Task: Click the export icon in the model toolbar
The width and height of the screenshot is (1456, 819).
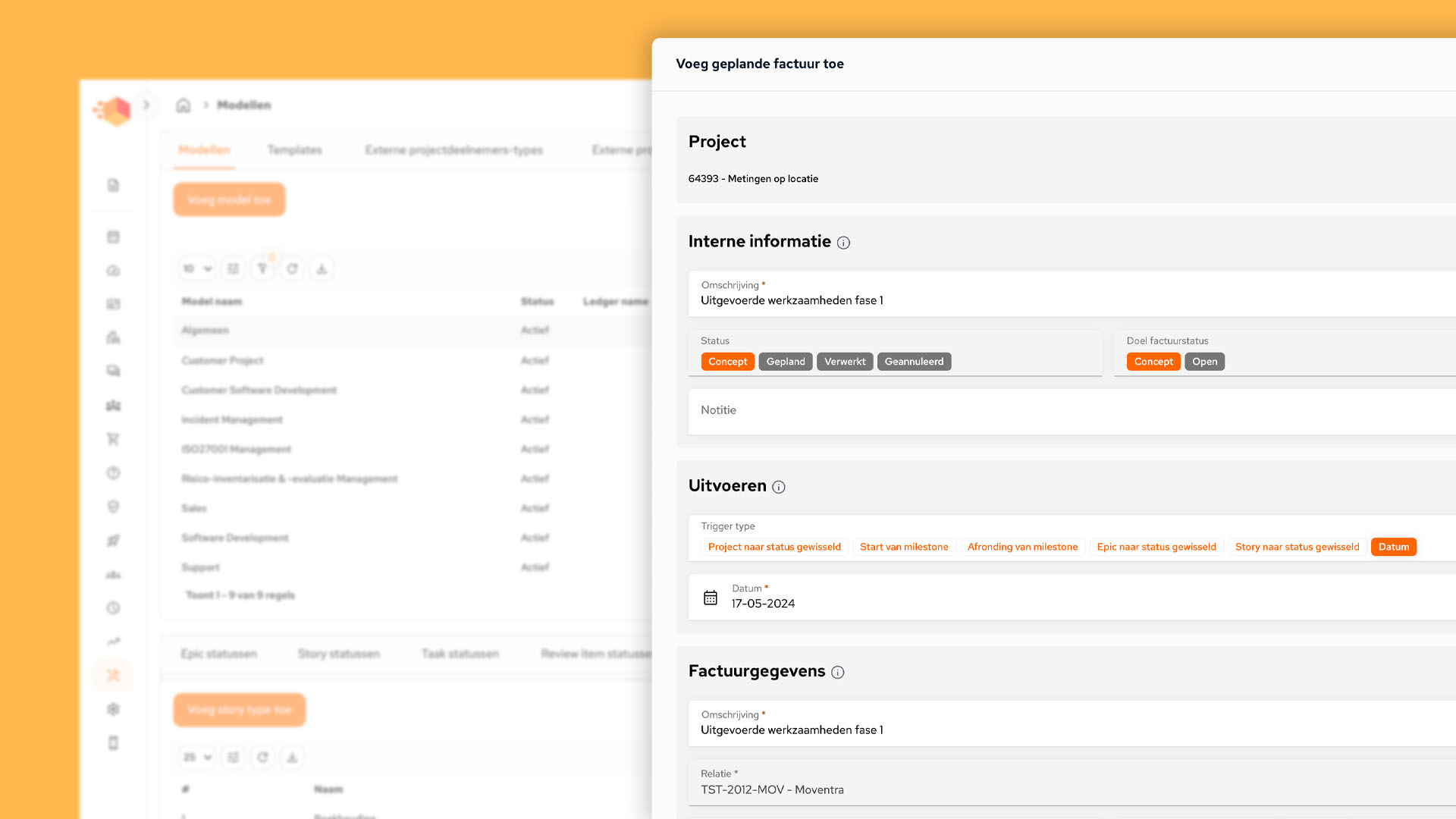Action: pyautogui.click(x=322, y=268)
